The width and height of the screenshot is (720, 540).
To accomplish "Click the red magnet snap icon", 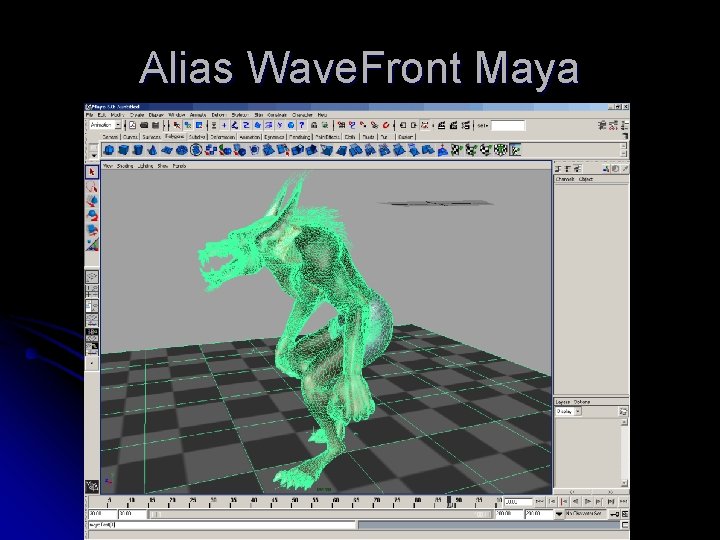I will (386, 125).
